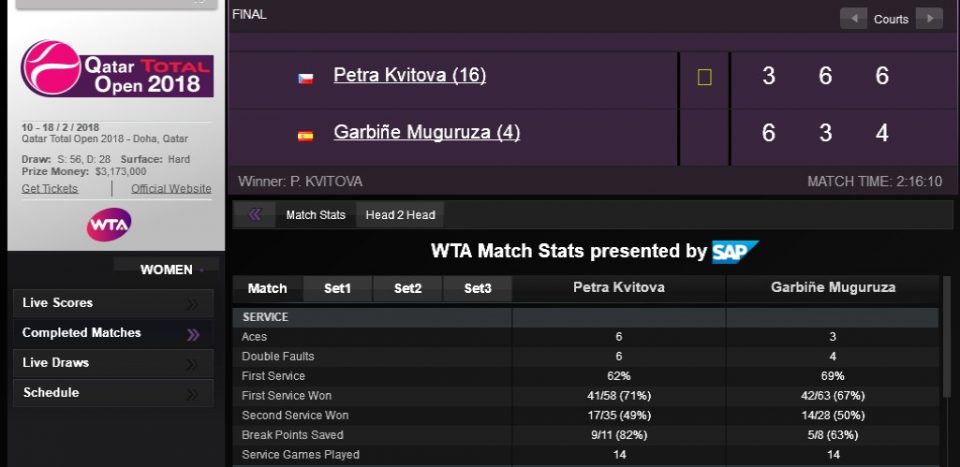Expand the Live Draws menu item
The width and height of the screenshot is (960, 467).
tap(113, 363)
